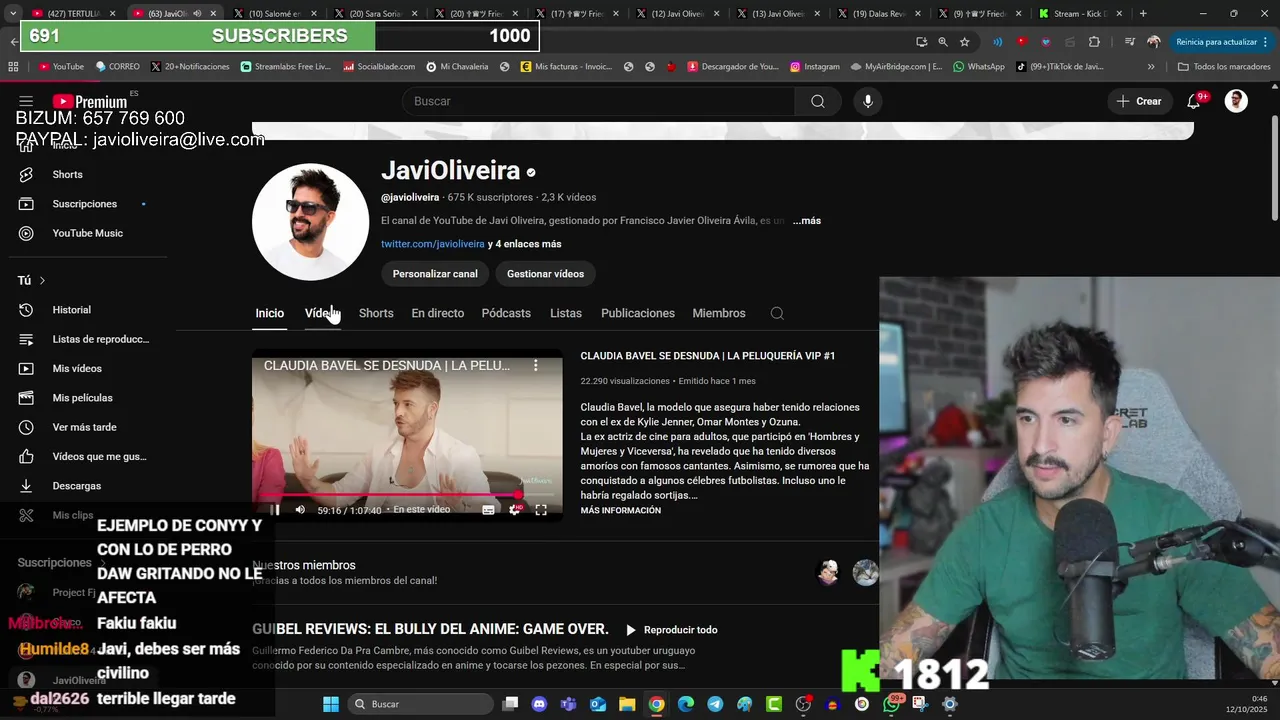The width and height of the screenshot is (1280, 720).
Task: Switch to the Listas tab
Action: pyautogui.click(x=566, y=313)
